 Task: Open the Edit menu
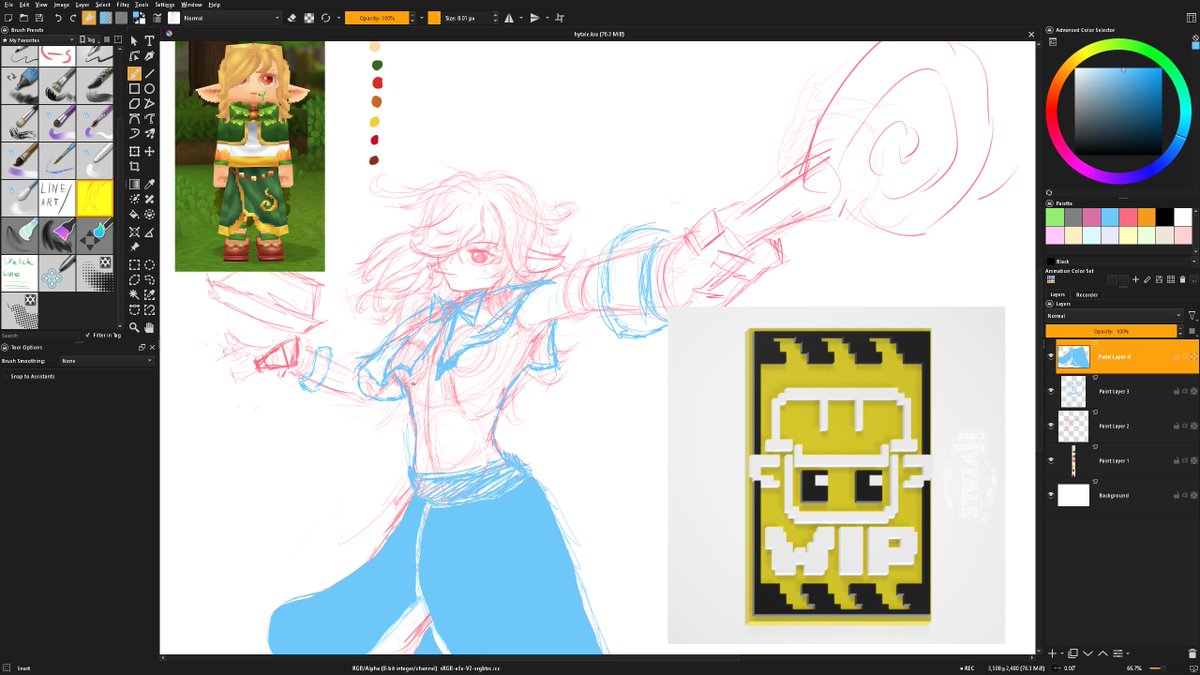24,5
